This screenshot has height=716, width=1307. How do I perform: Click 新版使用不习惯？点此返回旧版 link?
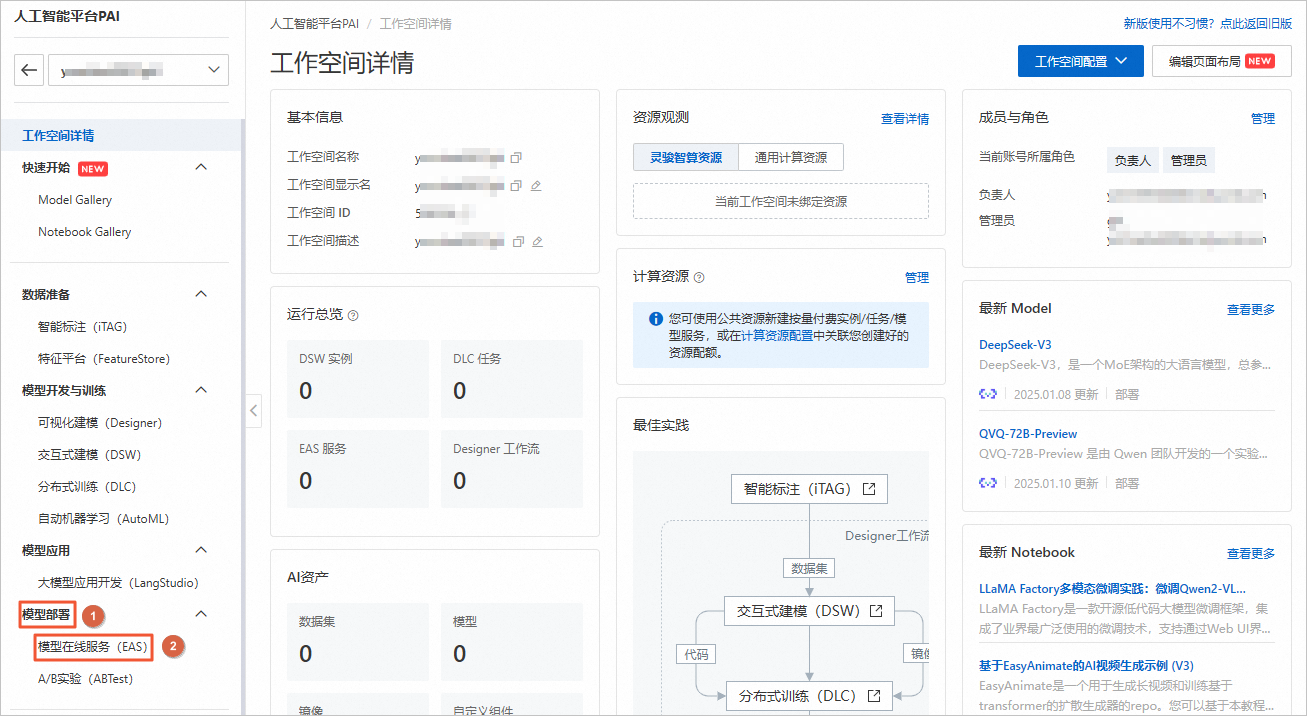(x=1208, y=24)
